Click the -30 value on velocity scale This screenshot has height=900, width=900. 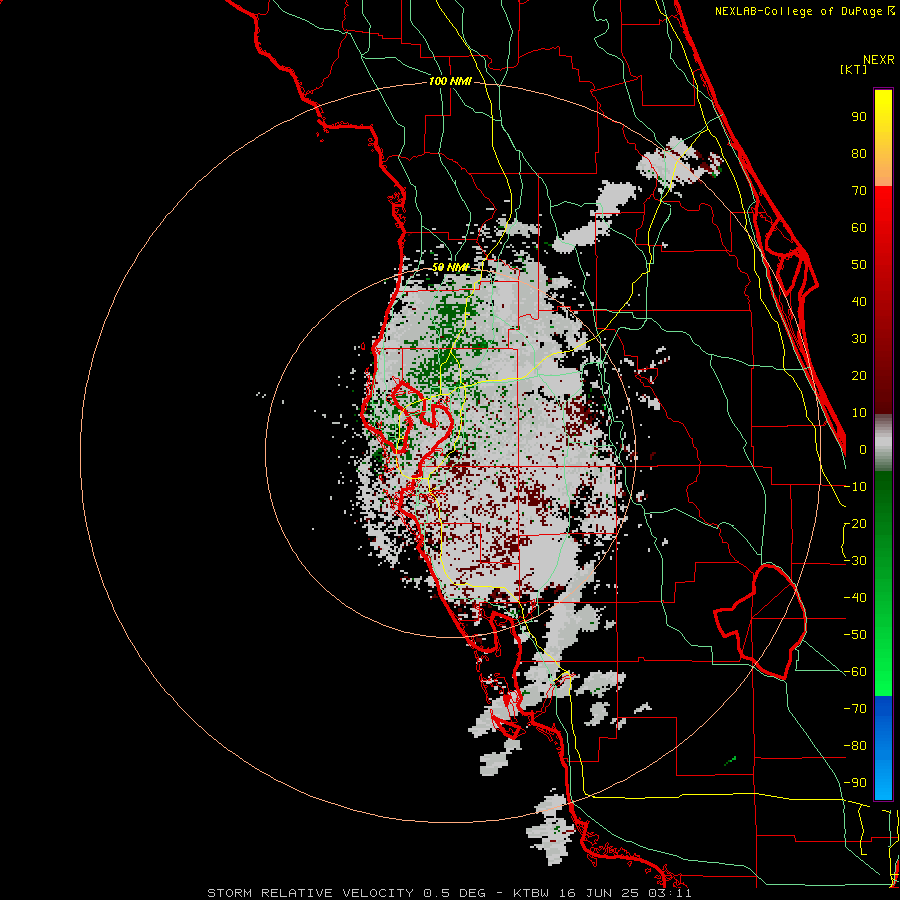(855, 561)
